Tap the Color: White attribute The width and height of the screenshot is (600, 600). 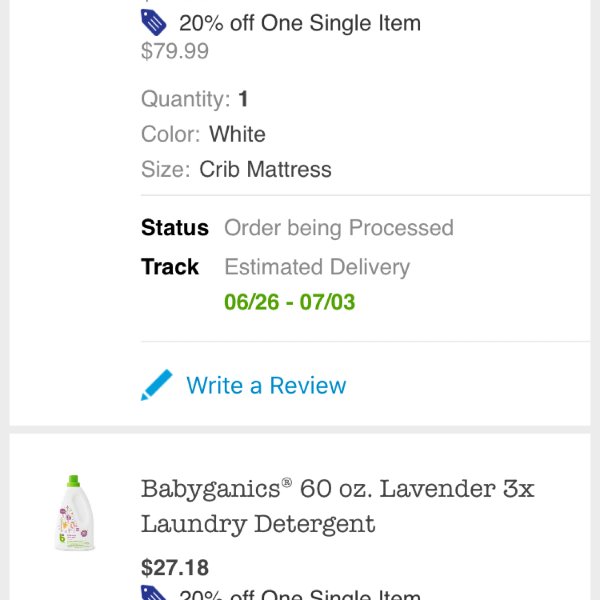point(203,134)
